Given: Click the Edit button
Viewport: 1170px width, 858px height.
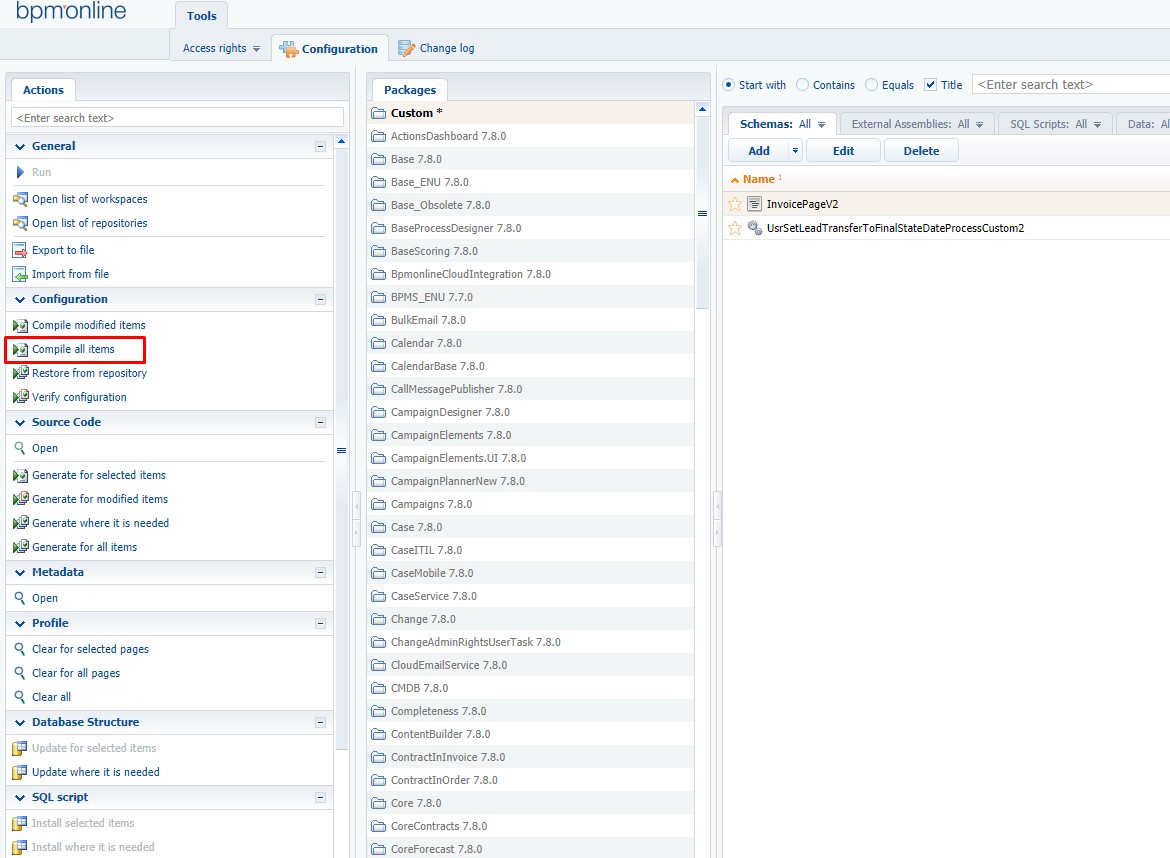Looking at the screenshot, I should point(843,151).
